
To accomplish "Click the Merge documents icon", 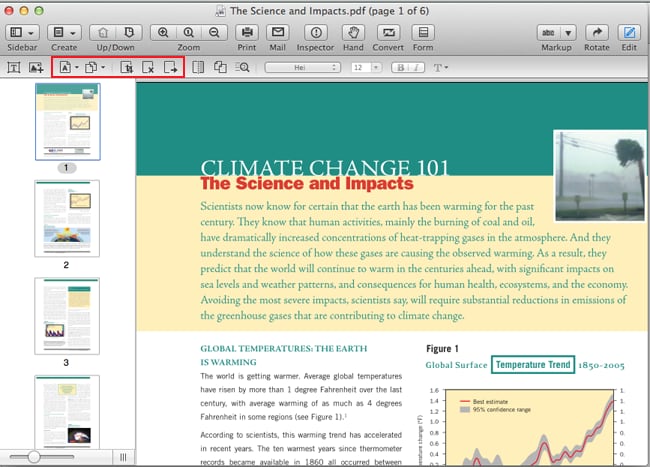I will tap(220, 67).
